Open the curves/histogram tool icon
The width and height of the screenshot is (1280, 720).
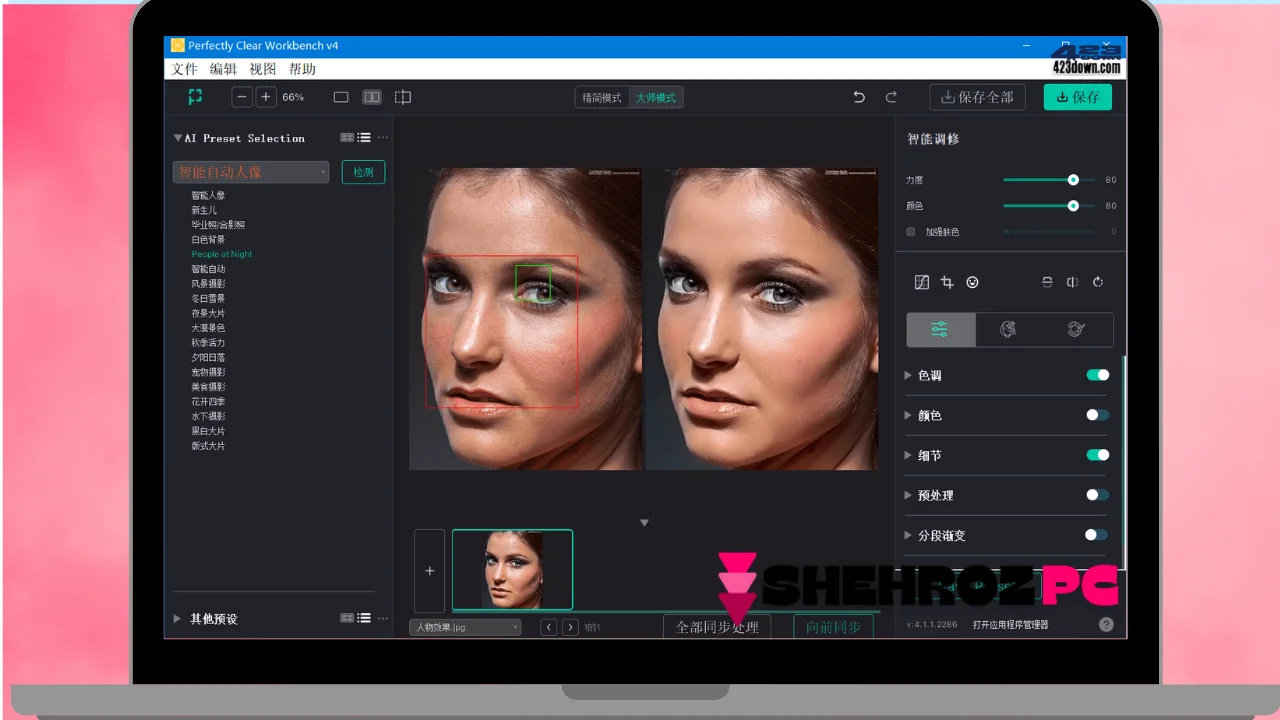922,283
